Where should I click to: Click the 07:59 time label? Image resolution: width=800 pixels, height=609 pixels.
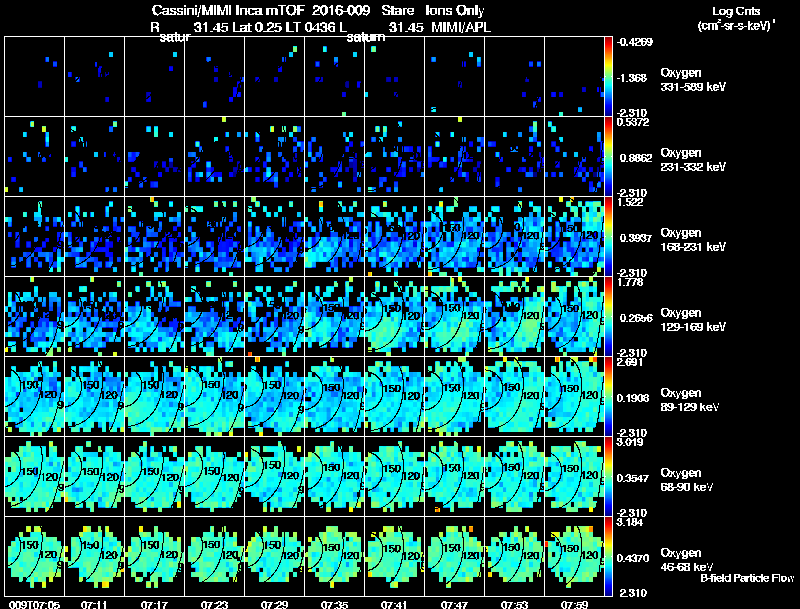point(574,604)
